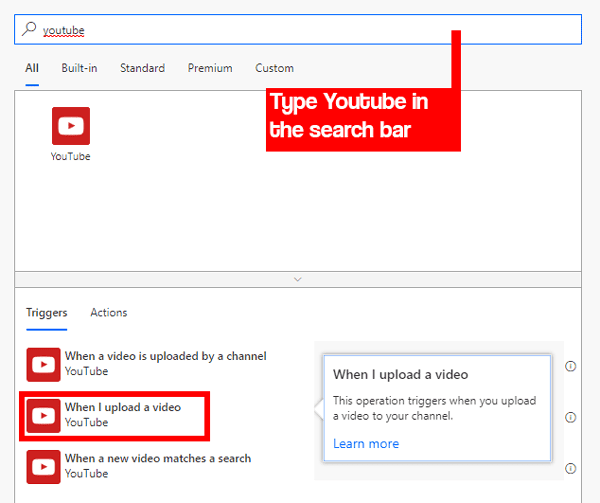
Task: Switch to the Standard tab
Action: coord(142,68)
